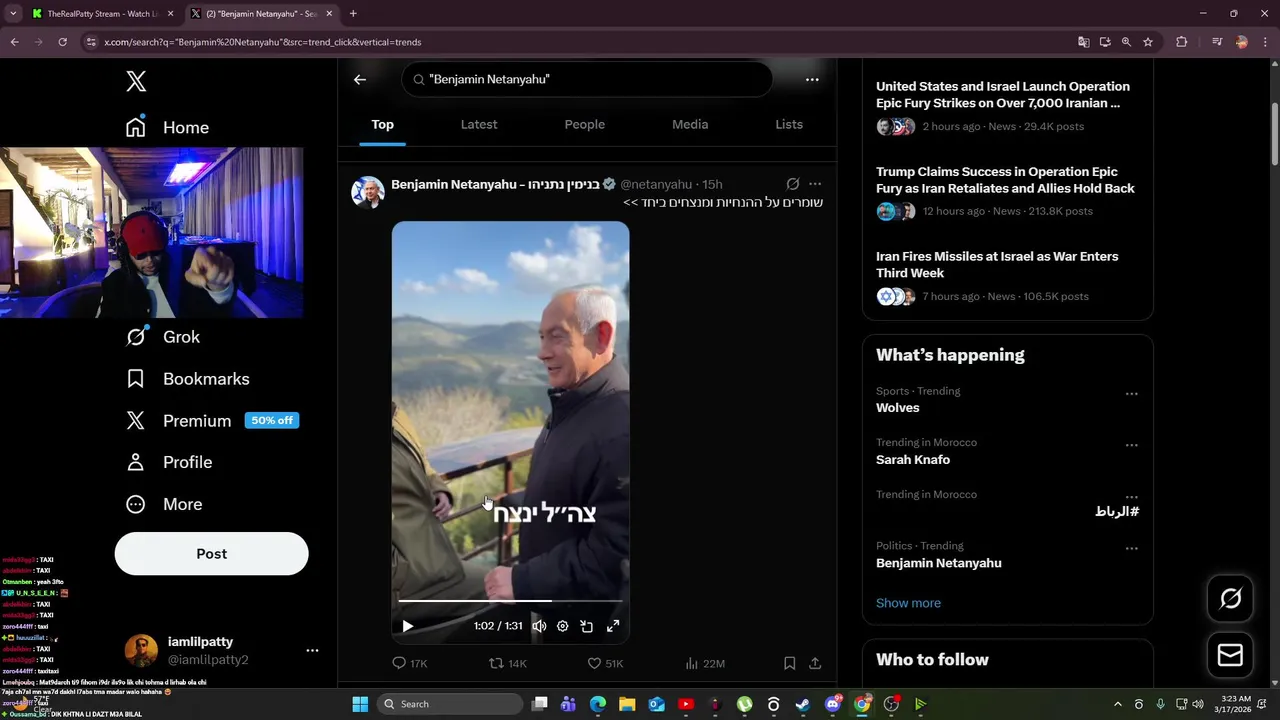Switch to the Top tab
This screenshot has height=720, width=1280.
pos(383,125)
